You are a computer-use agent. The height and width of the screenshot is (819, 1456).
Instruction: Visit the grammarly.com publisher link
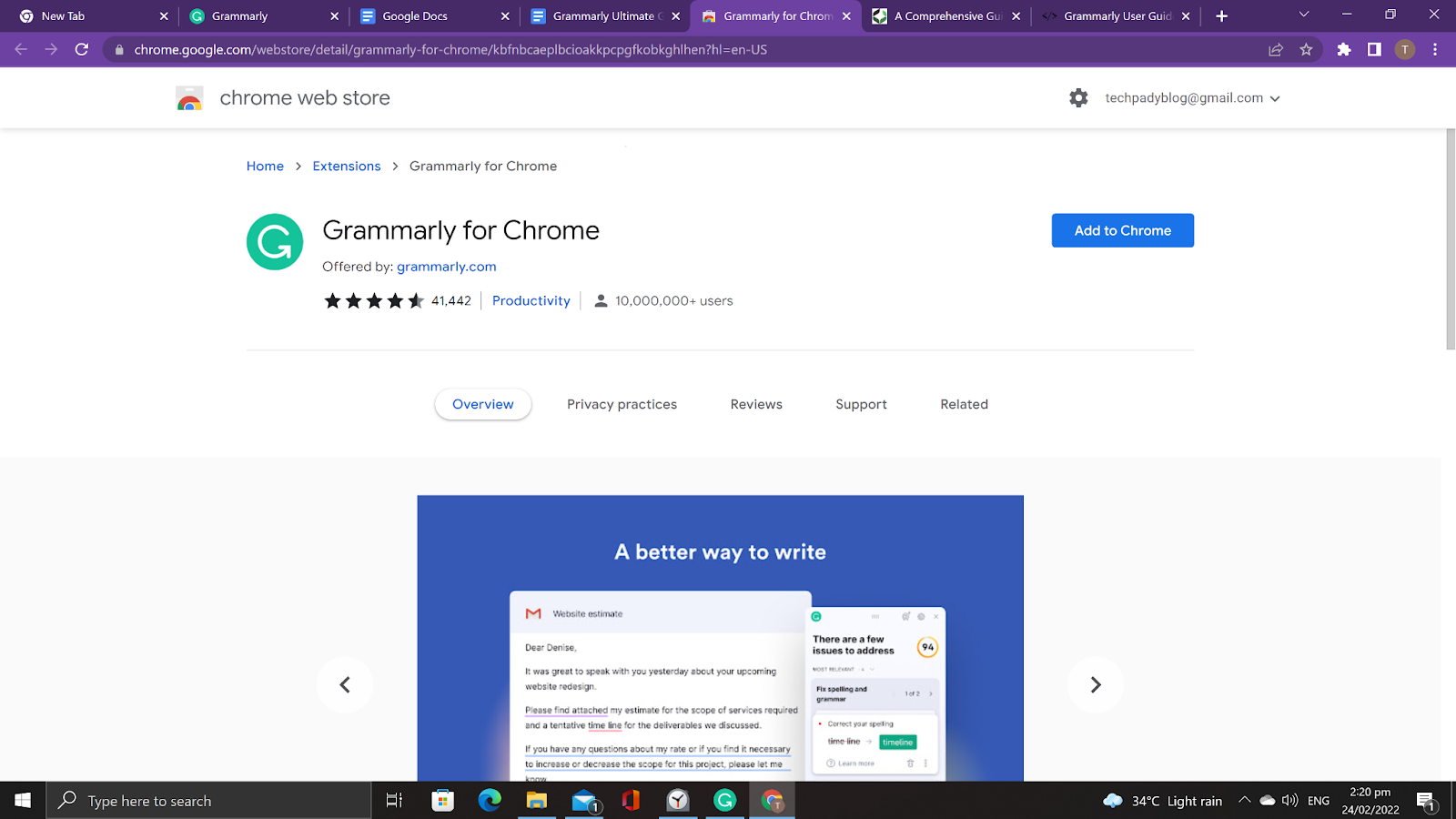446,267
